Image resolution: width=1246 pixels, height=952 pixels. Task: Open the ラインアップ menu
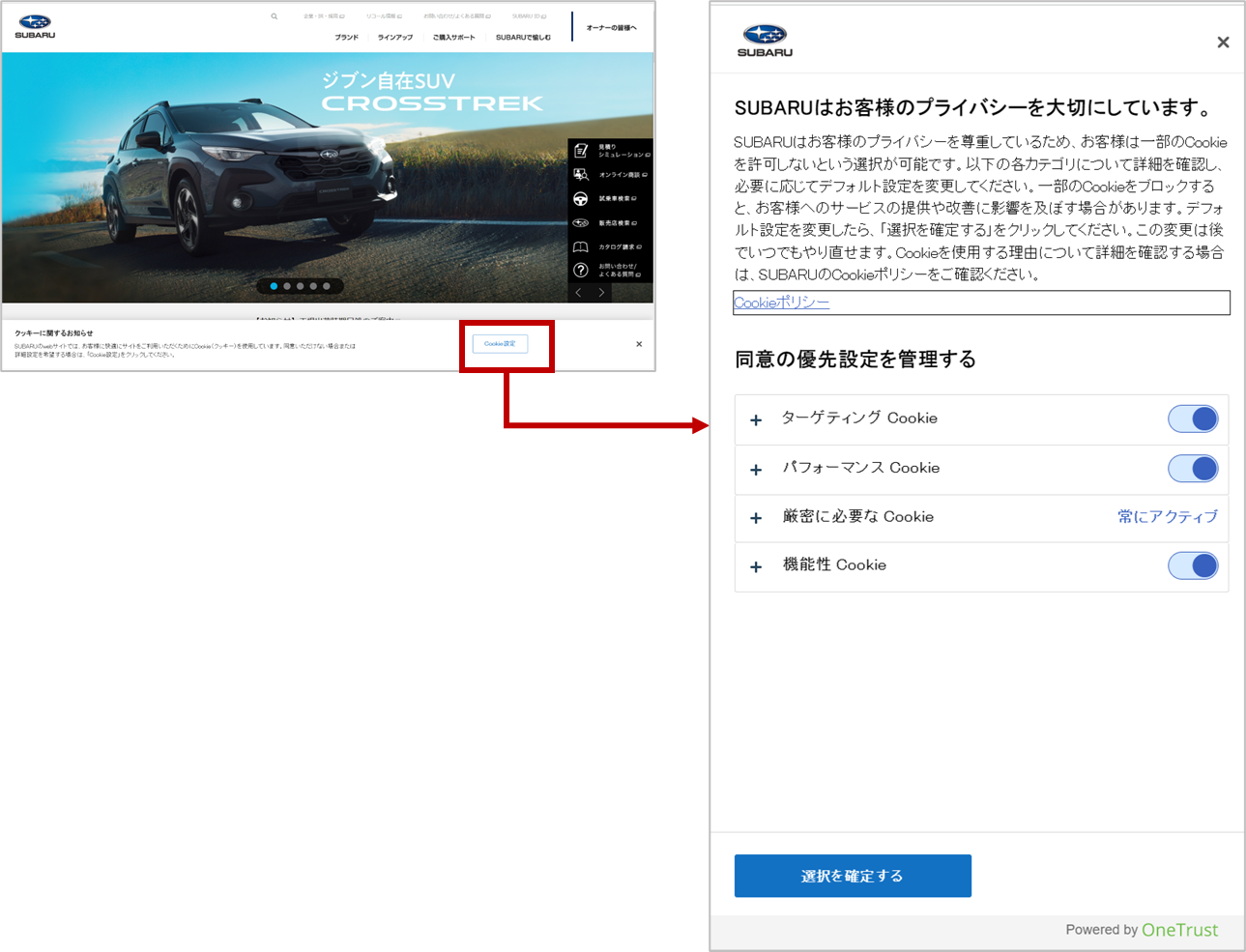[x=394, y=38]
